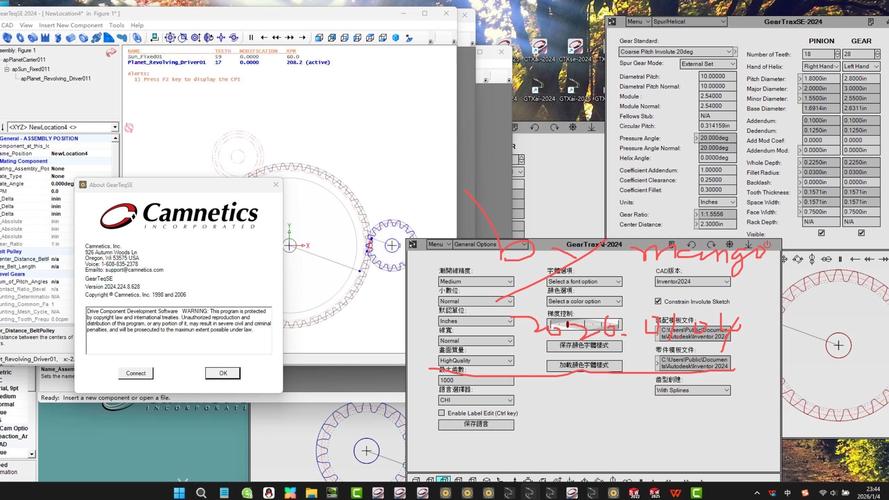Open the Spur Gear Mode External Set dropdown

coord(708,64)
